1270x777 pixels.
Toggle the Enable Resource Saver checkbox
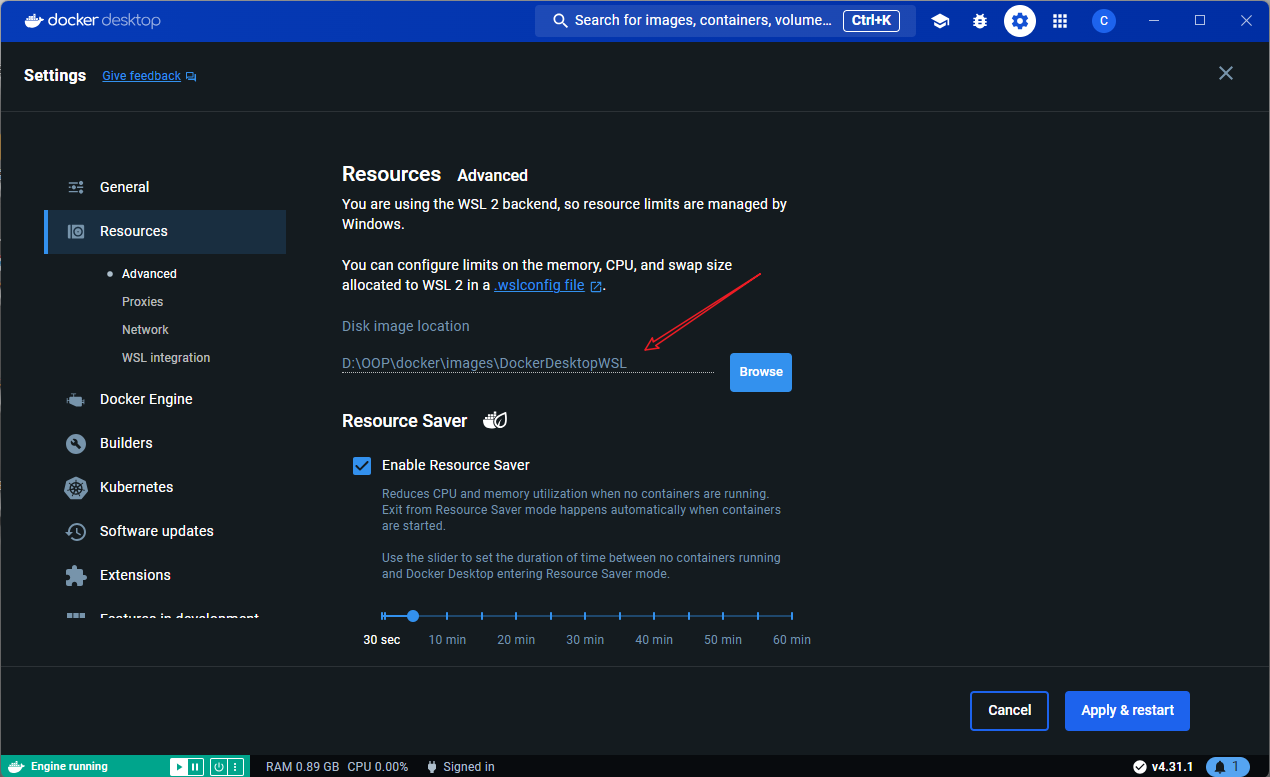[362, 465]
